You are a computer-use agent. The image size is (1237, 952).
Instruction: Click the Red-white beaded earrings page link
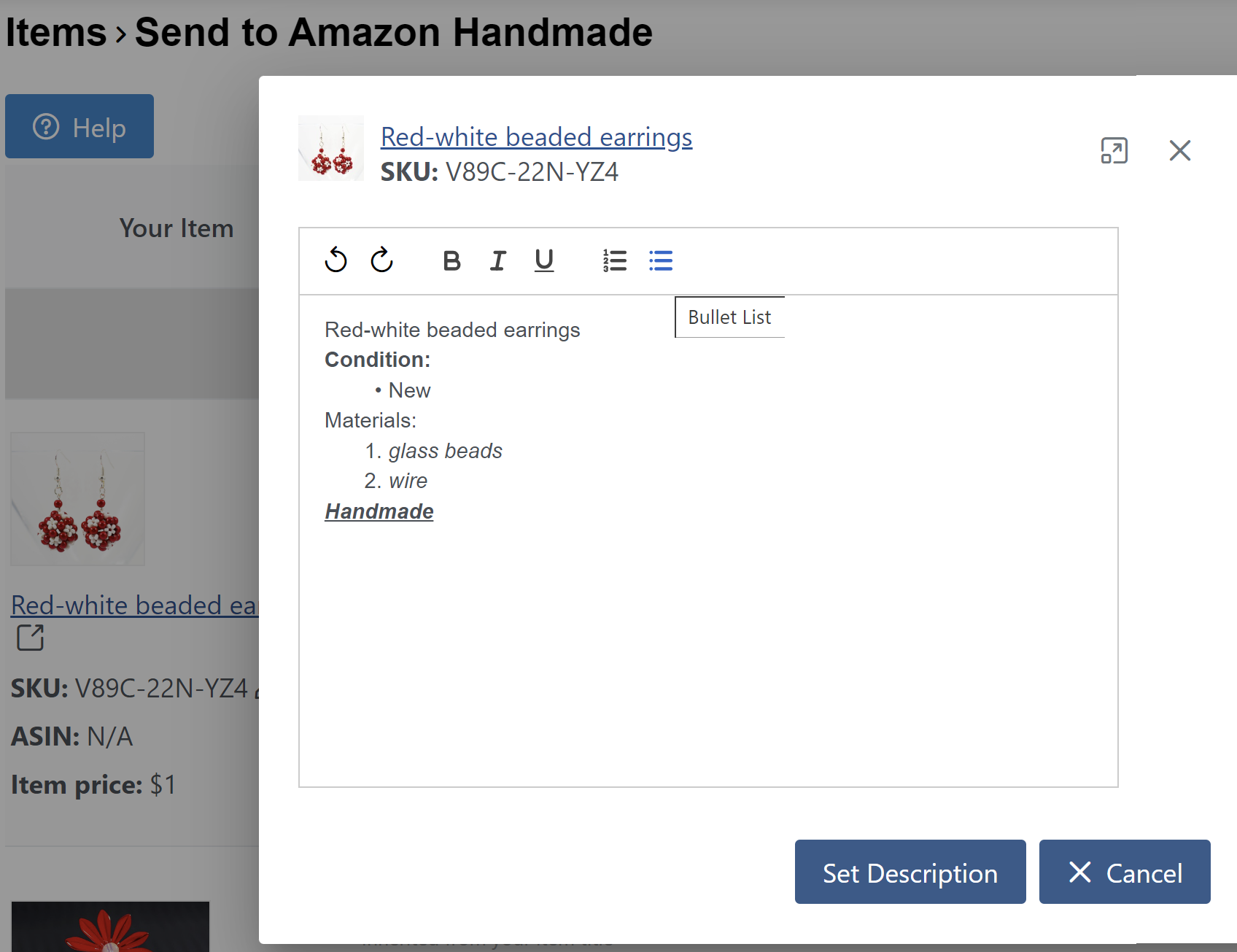coord(134,605)
